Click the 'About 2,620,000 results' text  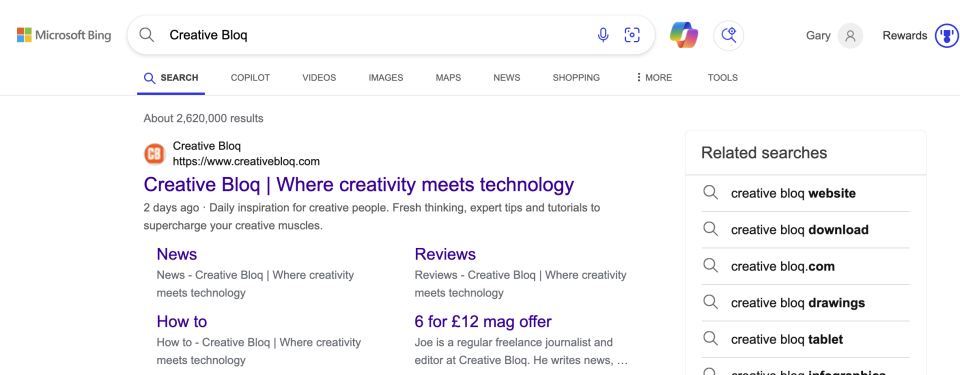pyautogui.click(x=203, y=118)
